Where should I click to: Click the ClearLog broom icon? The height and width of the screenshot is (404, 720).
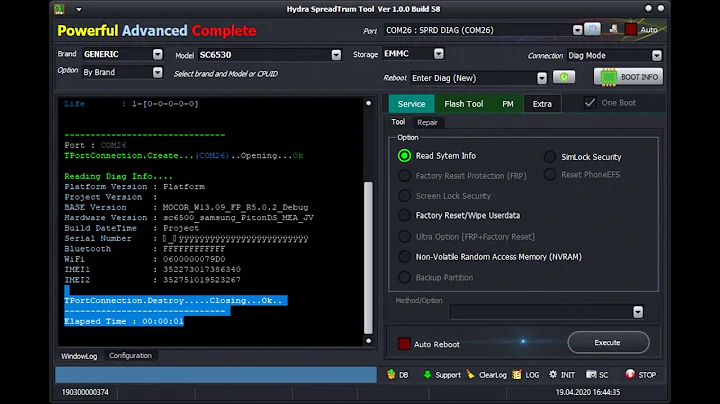(471, 375)
